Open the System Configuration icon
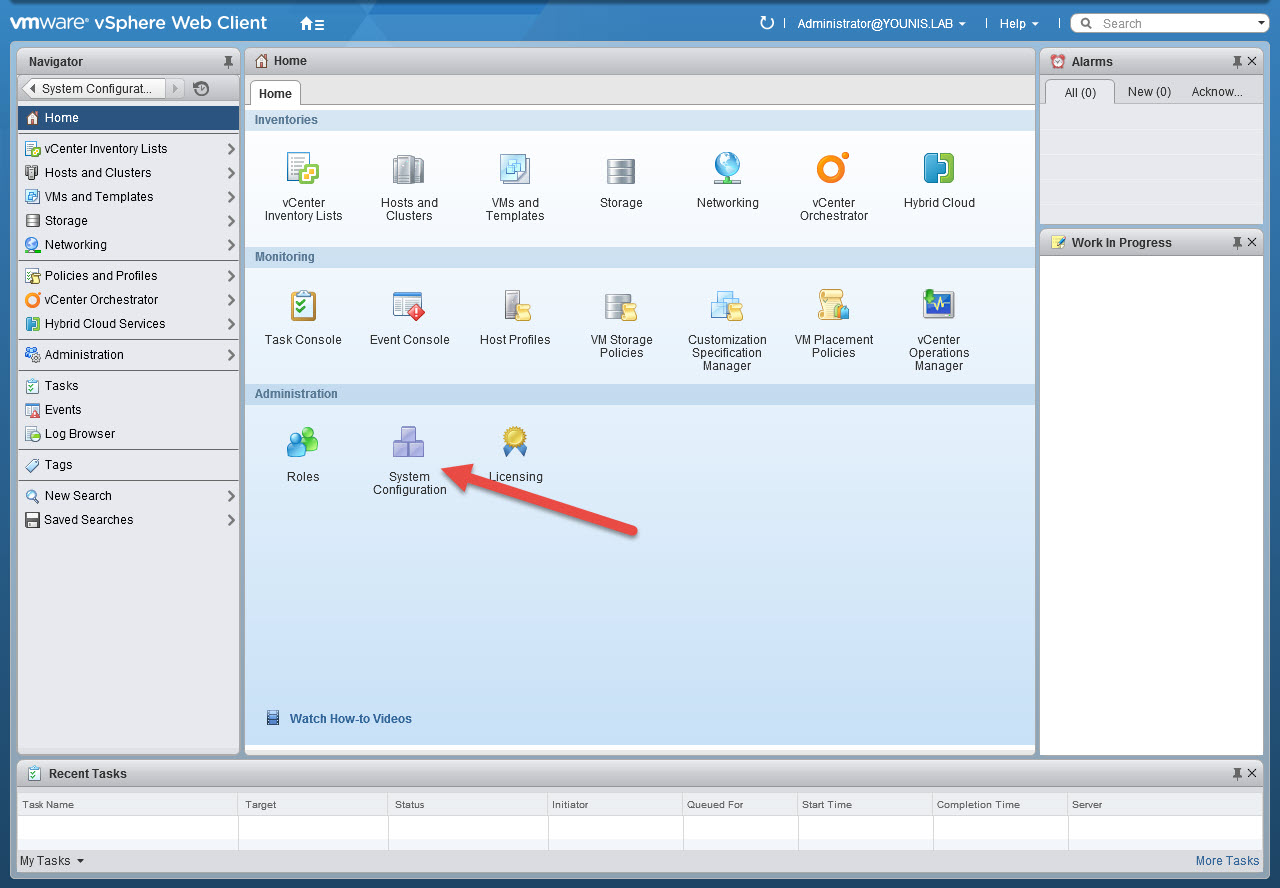 (408, 443)
